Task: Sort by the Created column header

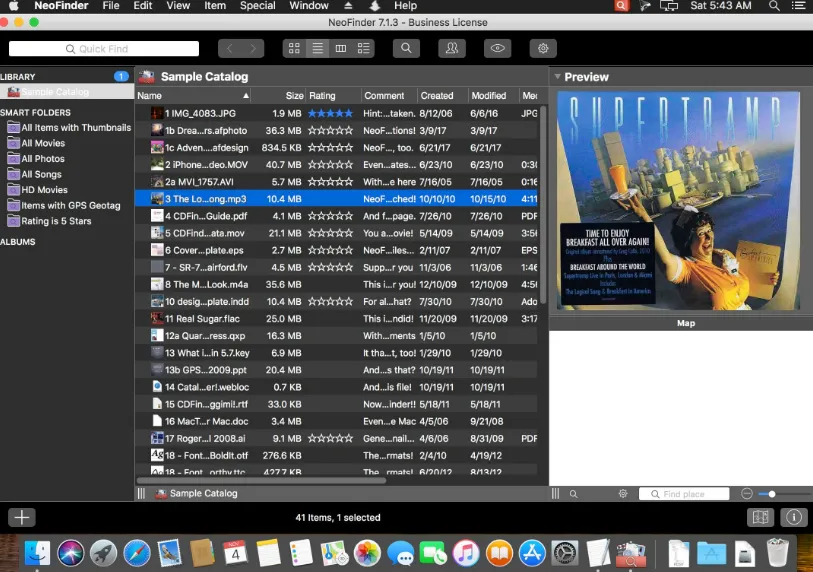Action: tap(443, 95)
